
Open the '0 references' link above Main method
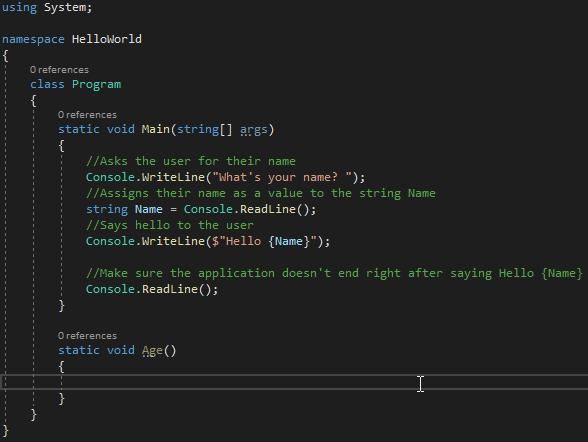(x=87, y=115)
